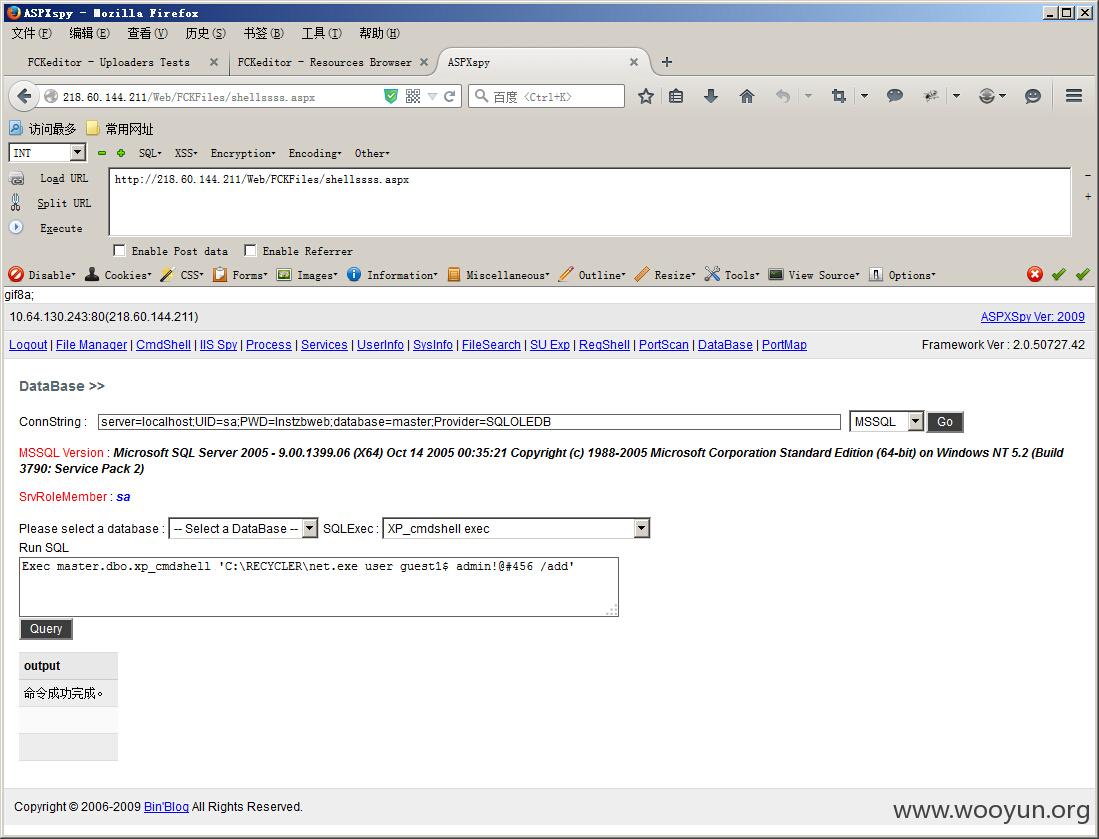This screenshot has width=1099, height=839.
Task: Click Split URL in HackBar
Action: [x=64, y=203]
